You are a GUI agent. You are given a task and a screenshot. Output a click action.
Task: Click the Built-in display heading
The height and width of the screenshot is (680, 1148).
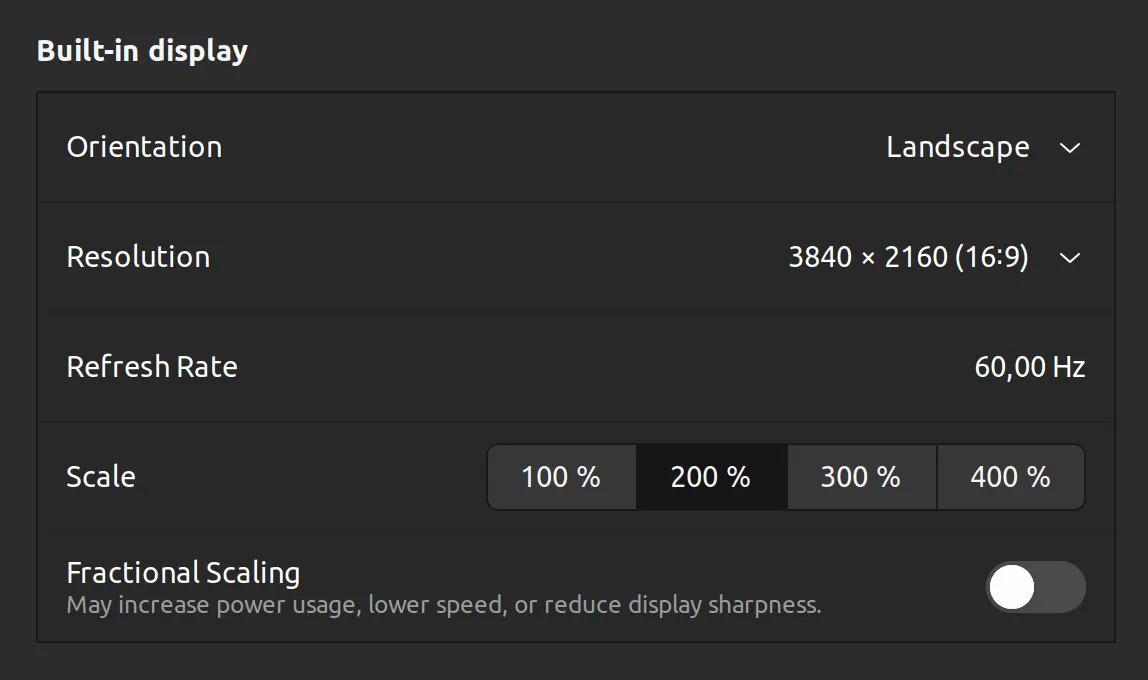[x=141, y=50]
